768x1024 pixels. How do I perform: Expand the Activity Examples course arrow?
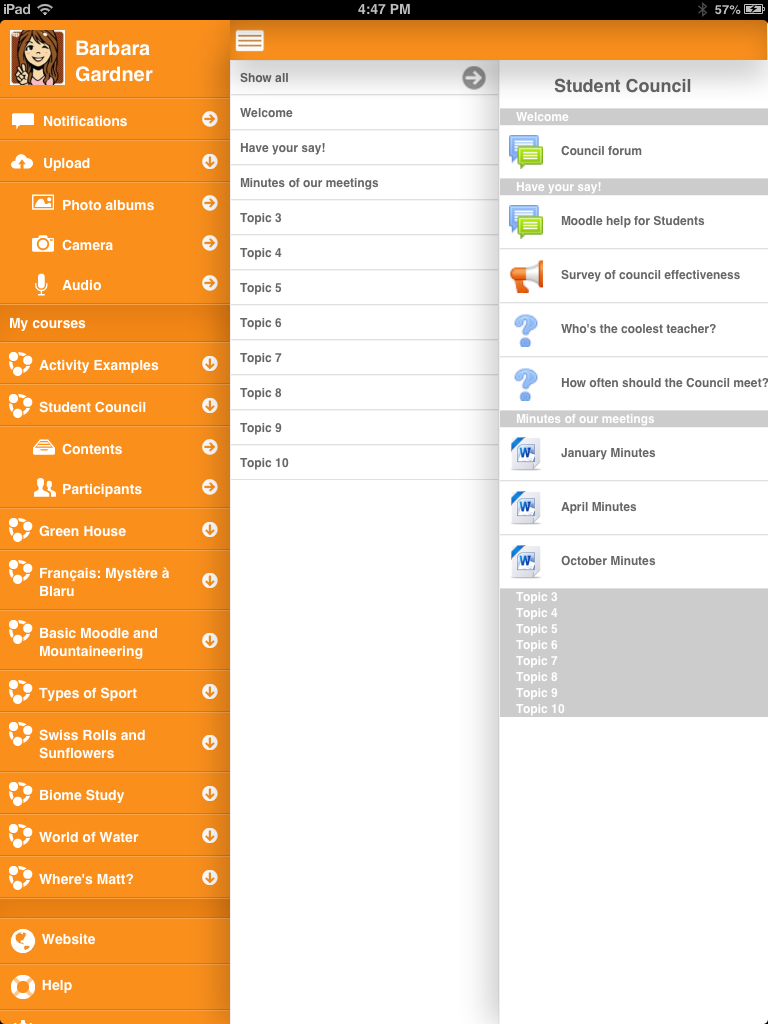point(210,363)
